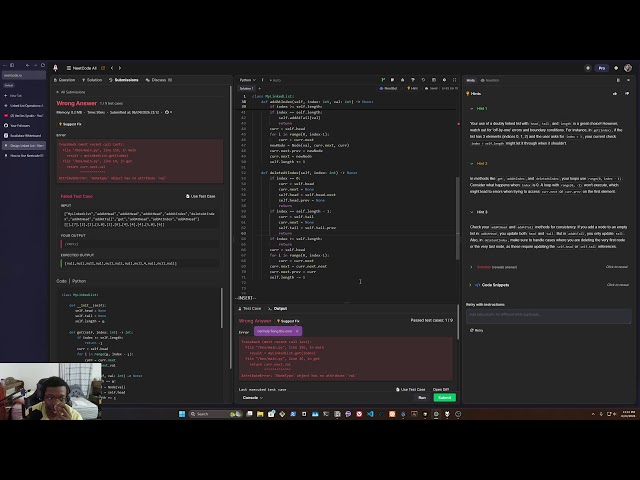Click the retry instructions input field
Image resolution: width=640 pixels, height=480 pixels.
(549, 315)
